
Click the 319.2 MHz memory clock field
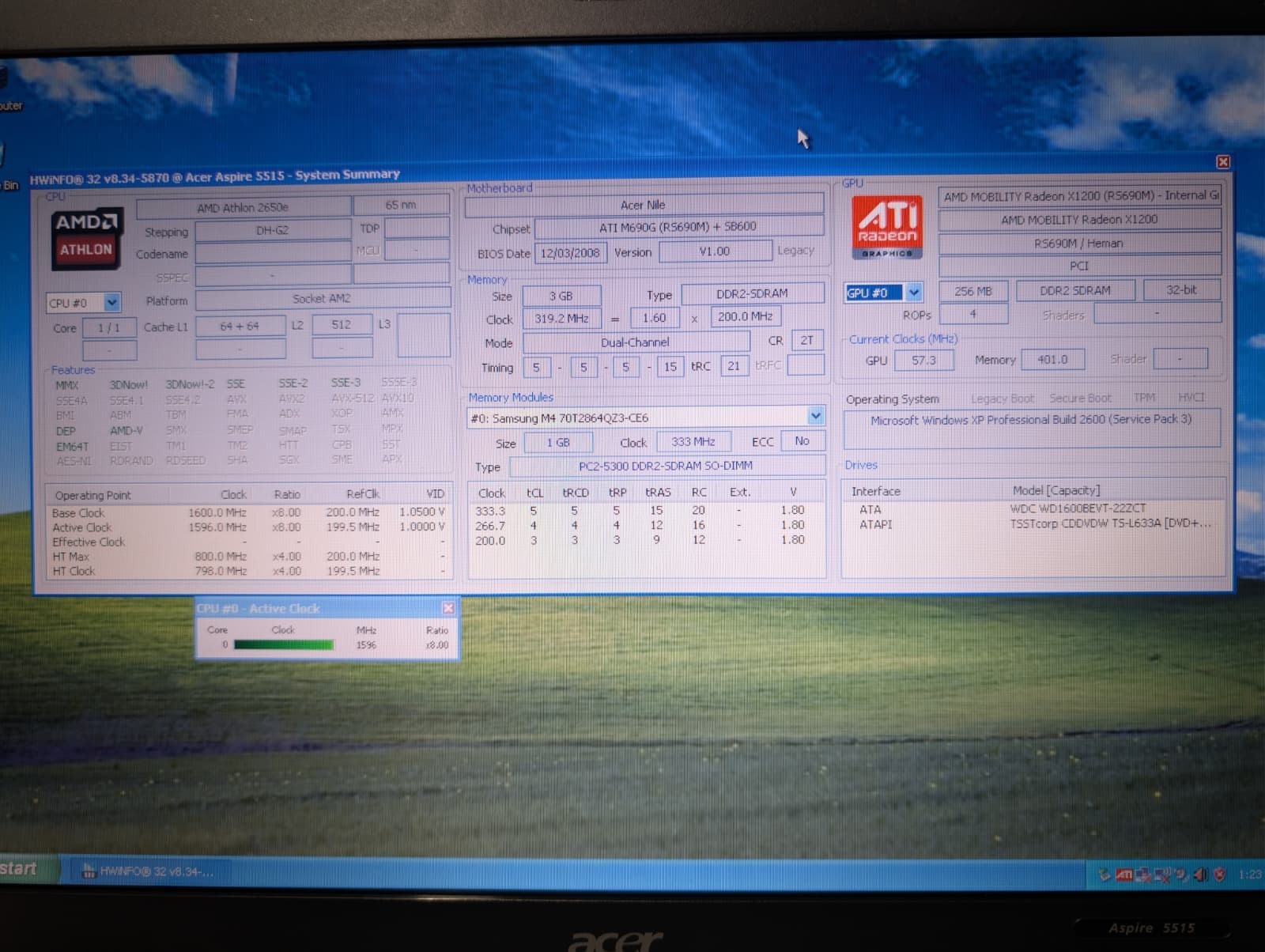(561, 319)
